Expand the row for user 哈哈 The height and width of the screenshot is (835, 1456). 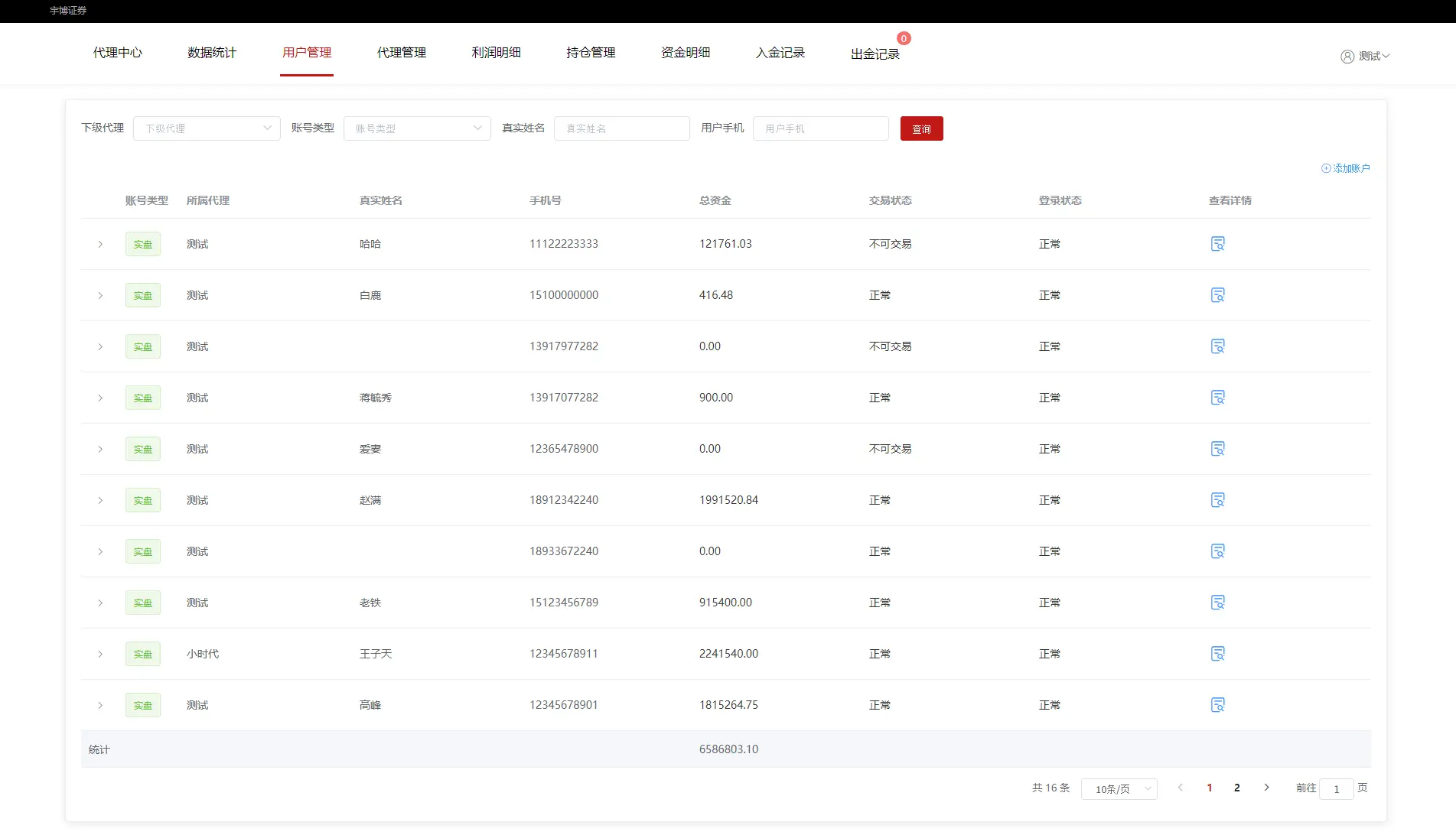100,245
